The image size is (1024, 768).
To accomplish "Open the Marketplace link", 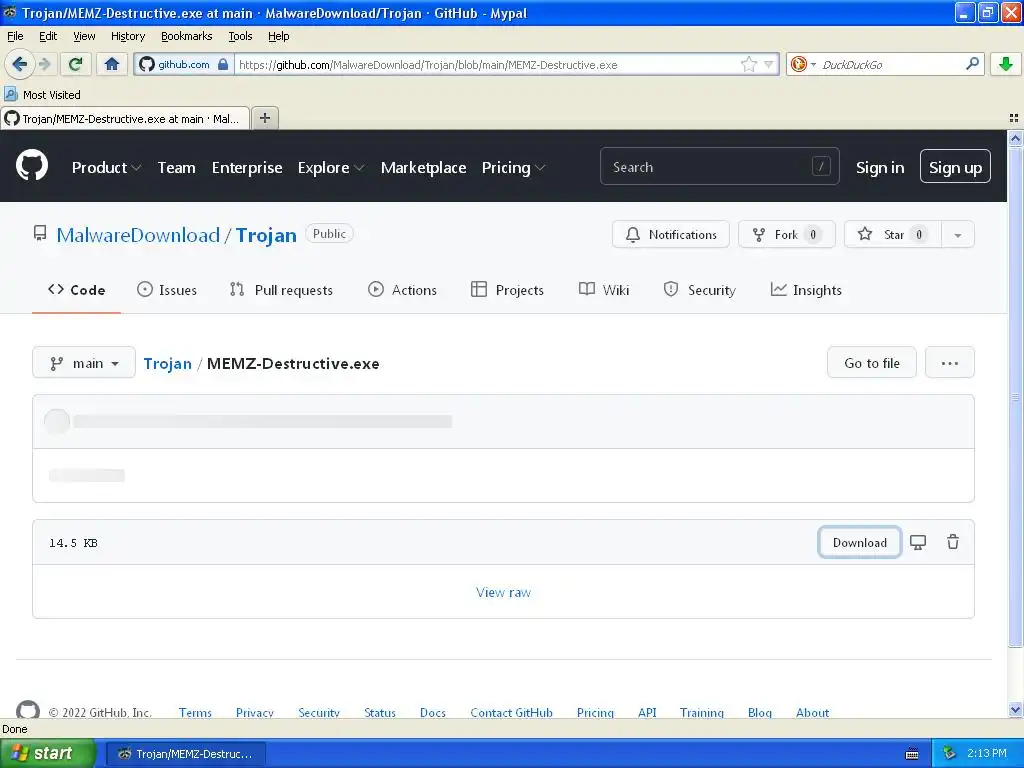I will [x=423, y=168].
